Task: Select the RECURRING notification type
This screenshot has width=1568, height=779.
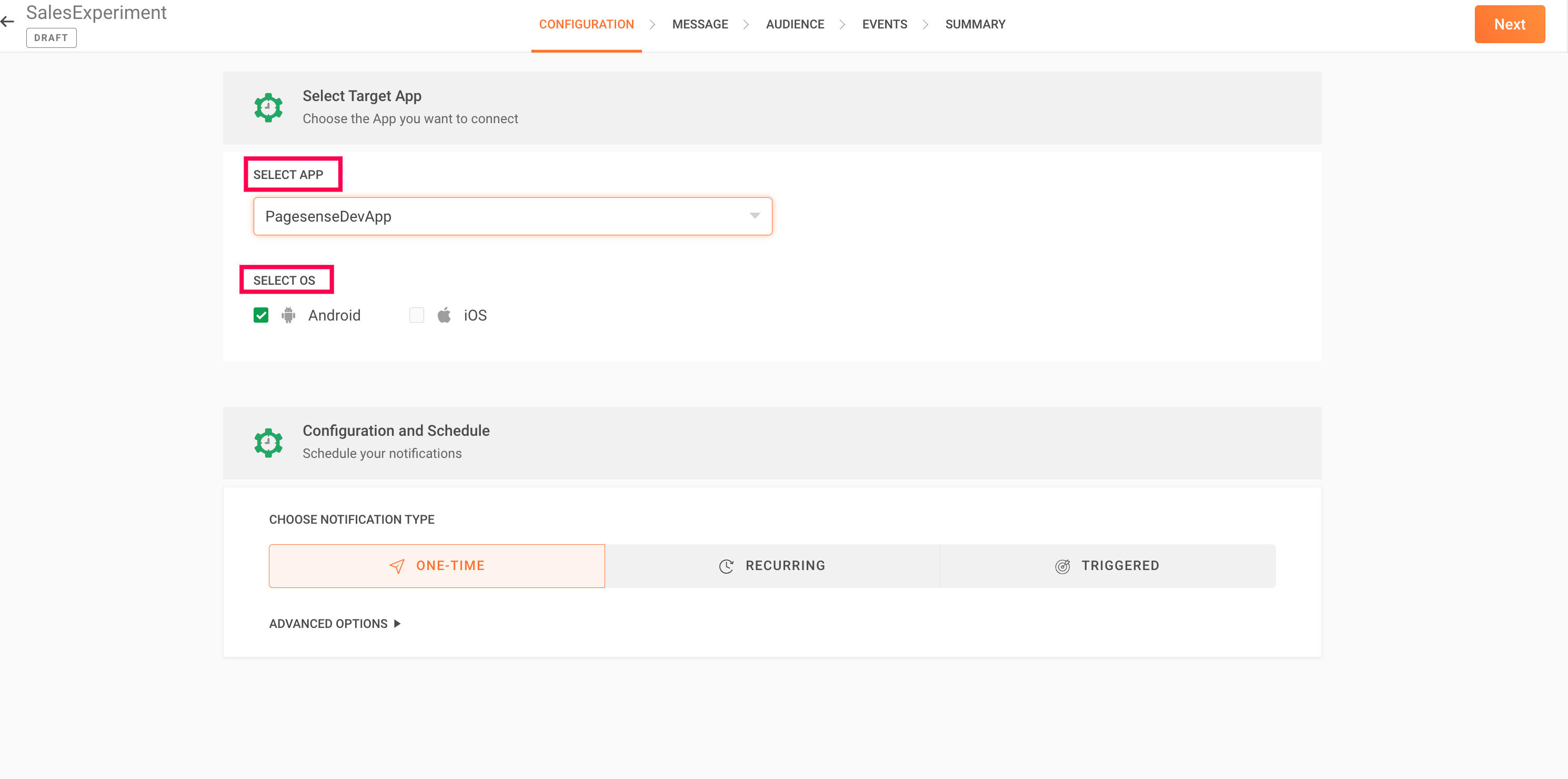Action: [x=772, y=566]
